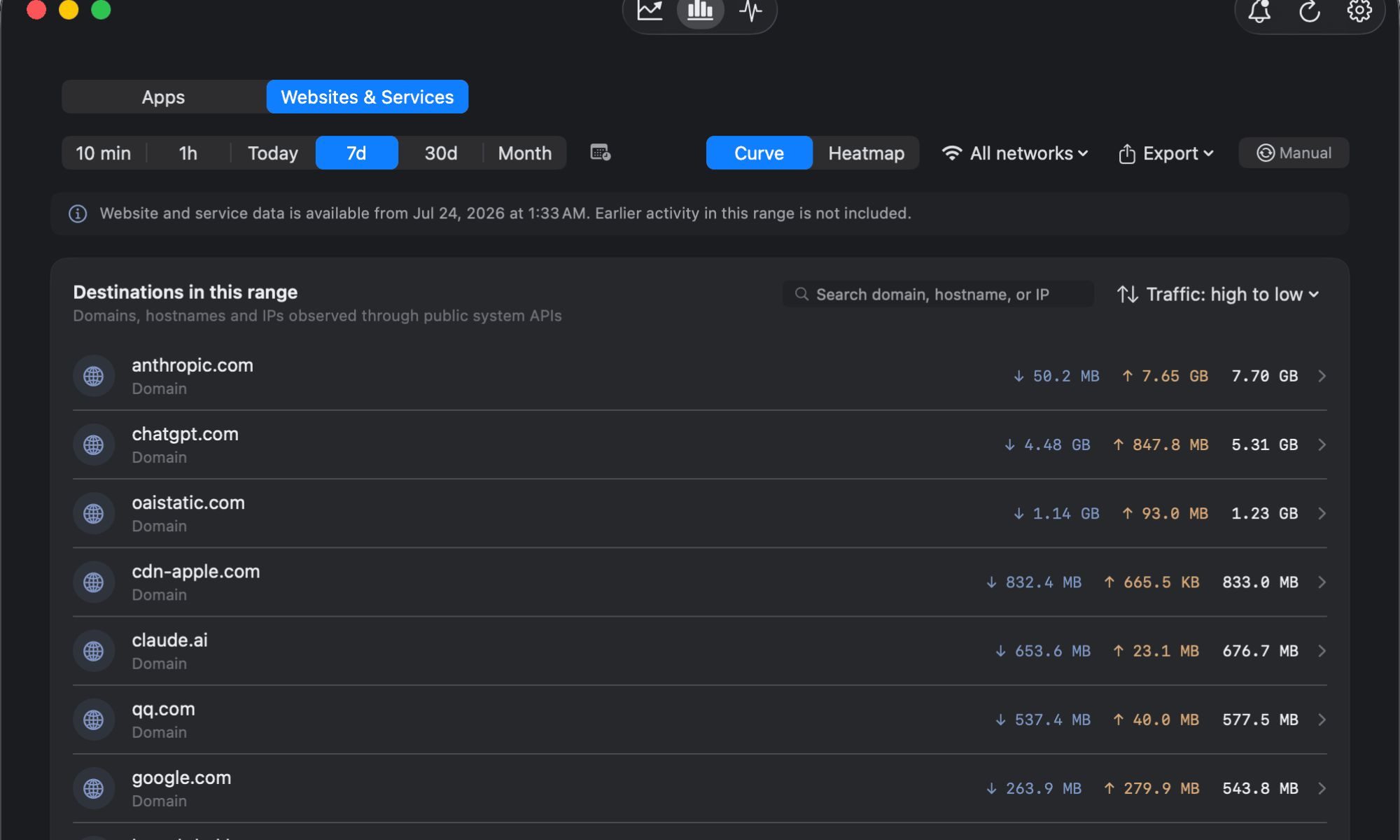Open the Export dropdown menu

pos(1166,153)
